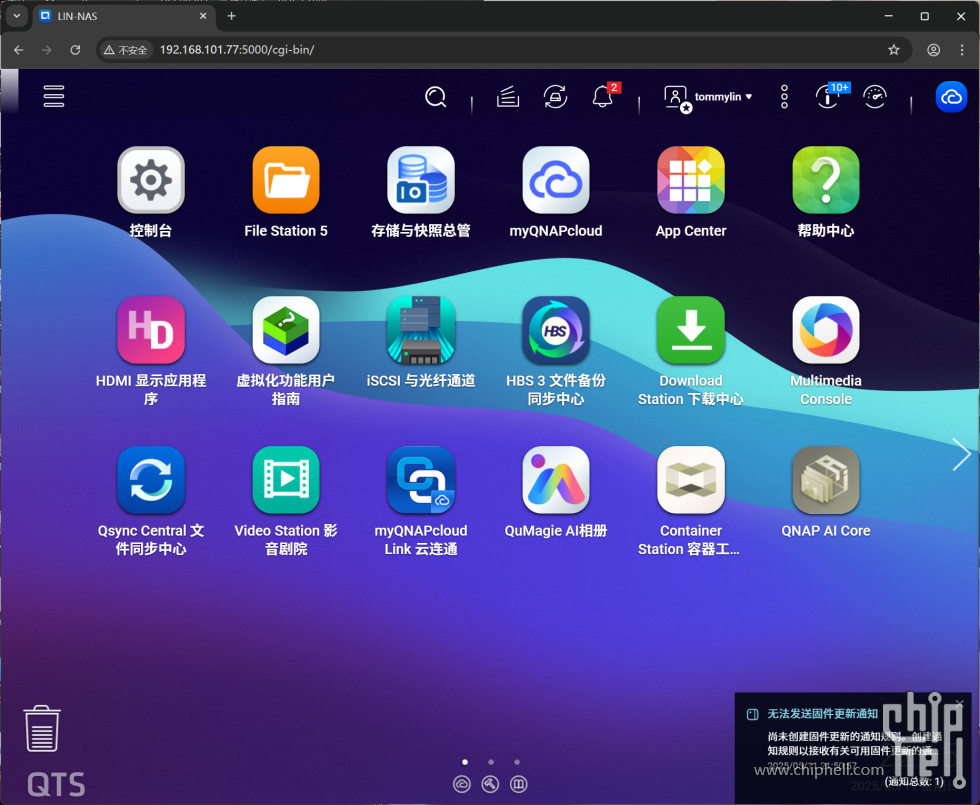Image resolution: width=980 pixels, height=805 pixels.
Task: Open the 帮助中心 help center
Action: (x=826, y=180)
